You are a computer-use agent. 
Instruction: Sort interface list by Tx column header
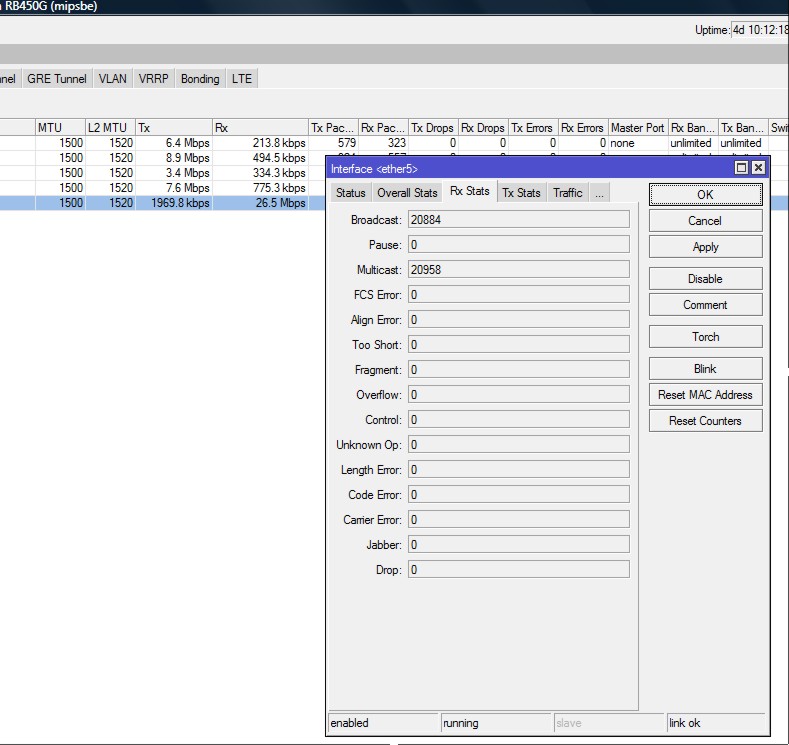pyautogui.click(x=173, y=128)
